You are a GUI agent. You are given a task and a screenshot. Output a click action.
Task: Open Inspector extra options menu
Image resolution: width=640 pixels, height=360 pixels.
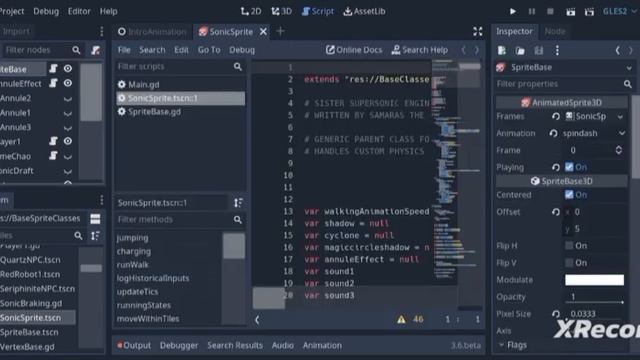[x=557, y=50]
